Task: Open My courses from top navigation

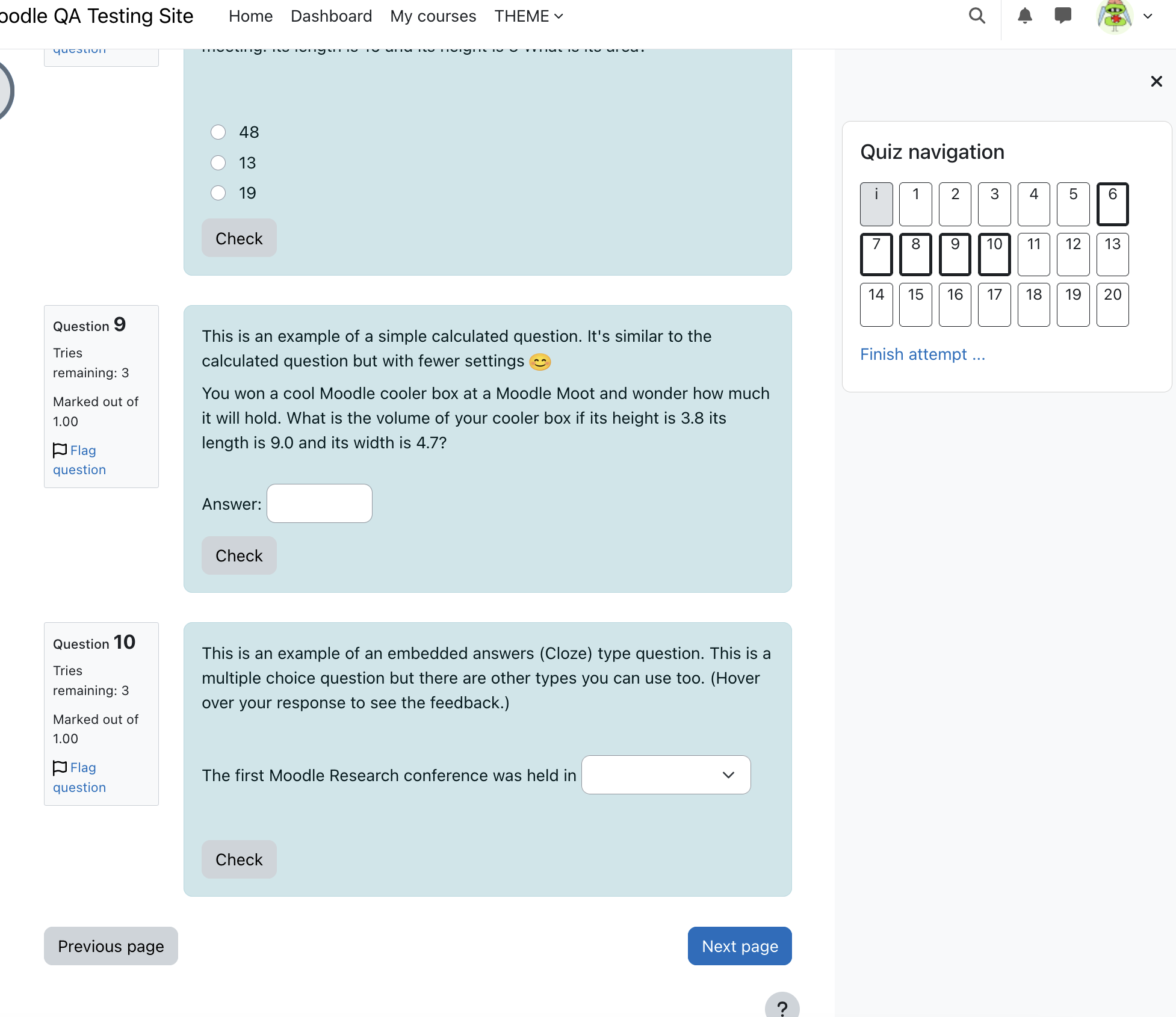Action: click(x=433, y=16)
